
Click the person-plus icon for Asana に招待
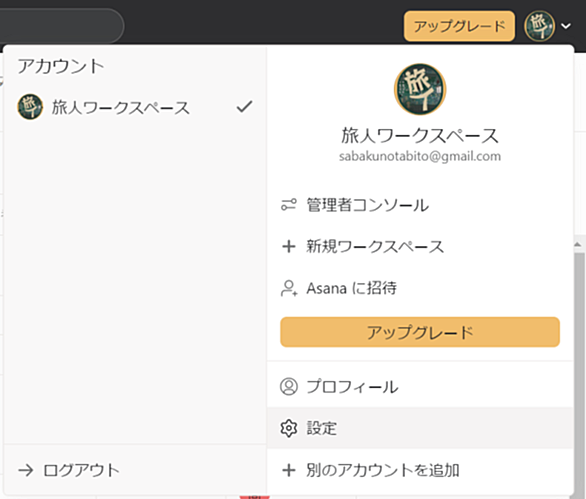click(289, 288)
